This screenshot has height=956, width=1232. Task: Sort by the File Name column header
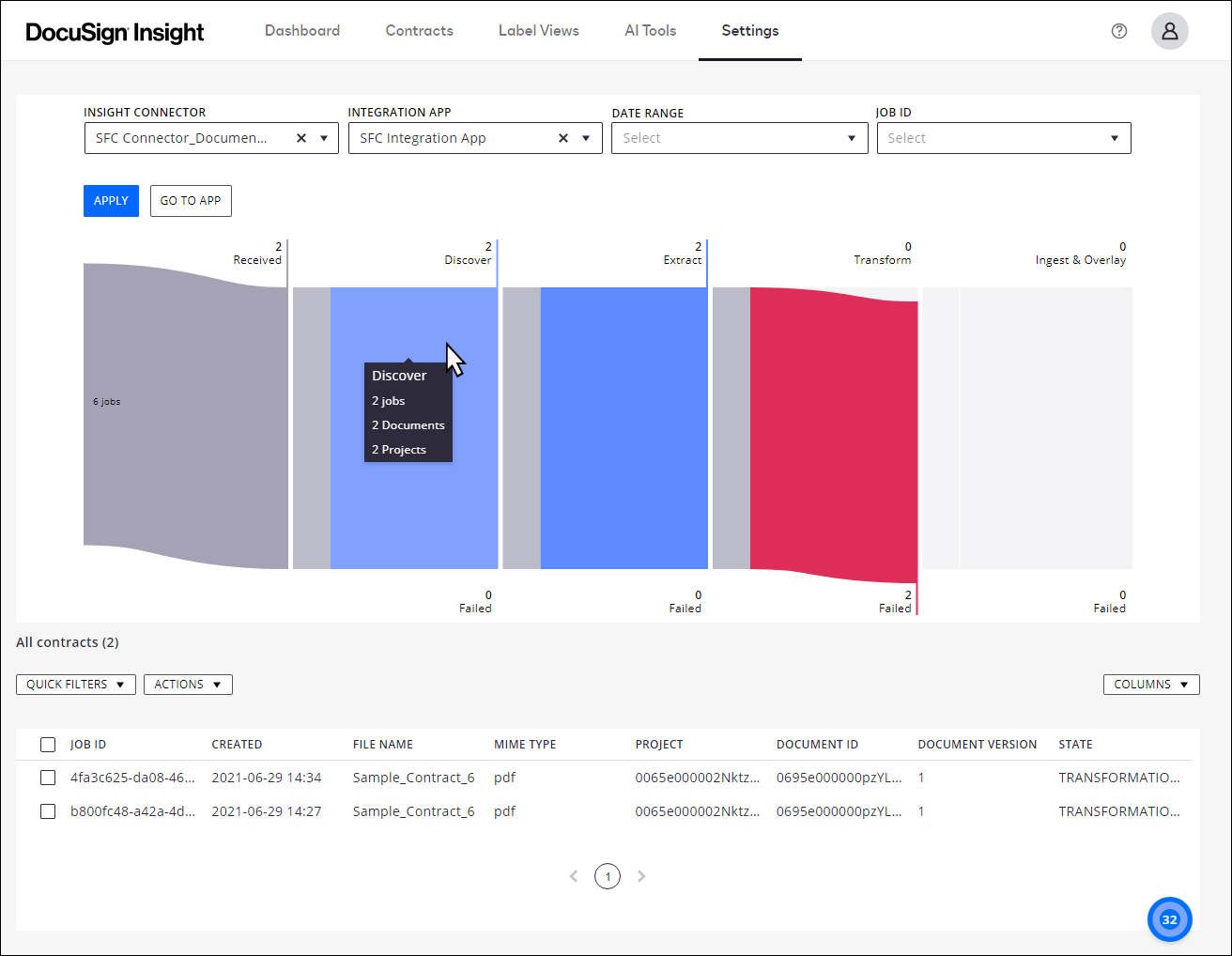tap(383, 745)
